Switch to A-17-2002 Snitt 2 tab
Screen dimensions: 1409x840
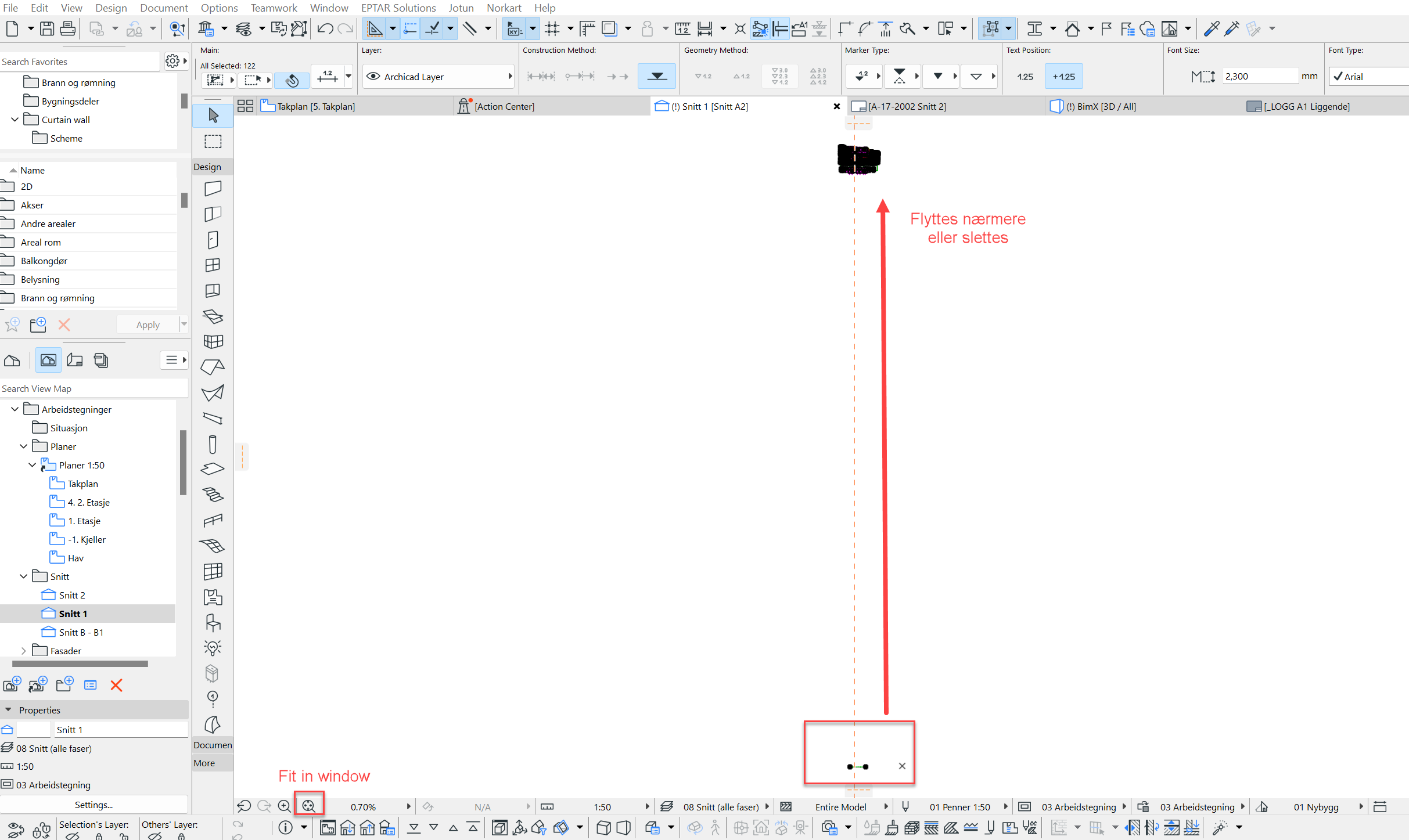click(x=906, y=106)
